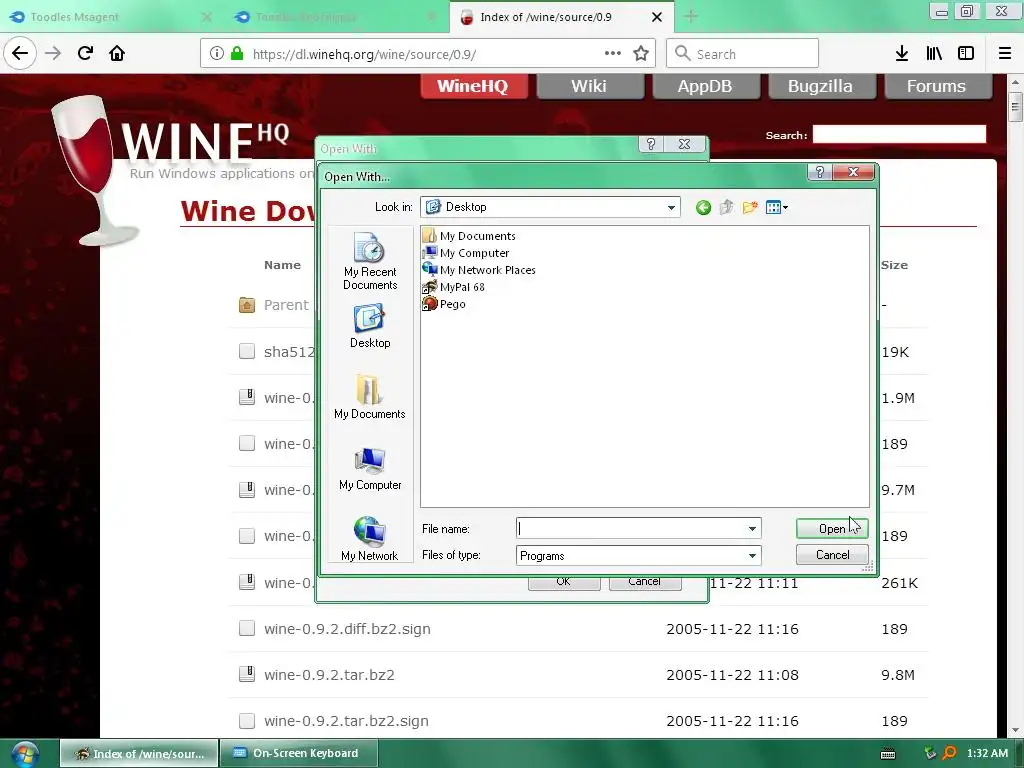Sort listing by the Size column
The height and width of the screenshot is (768, 1024).
point(894,265)
